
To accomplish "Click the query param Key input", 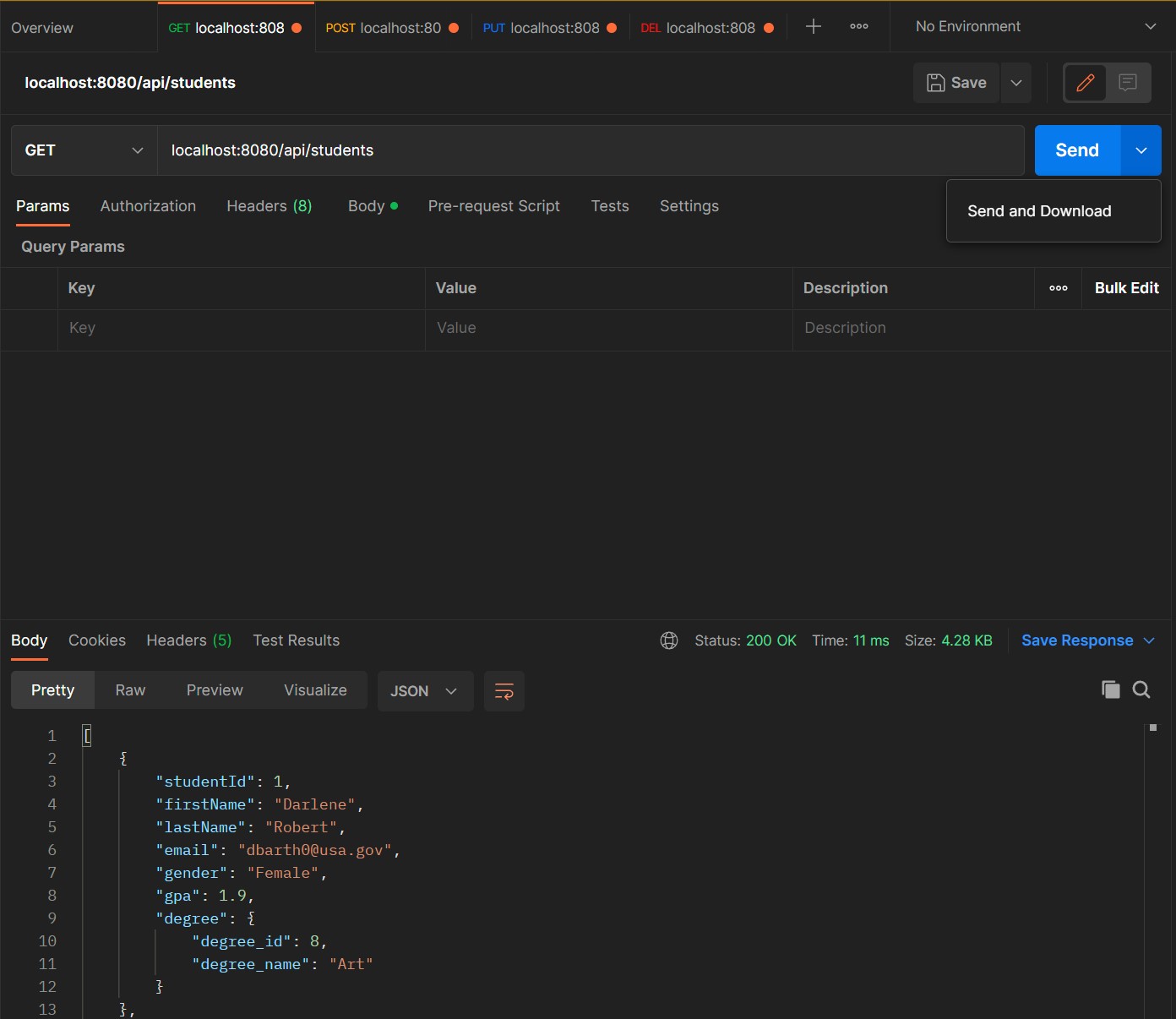I will pos(242,328).
